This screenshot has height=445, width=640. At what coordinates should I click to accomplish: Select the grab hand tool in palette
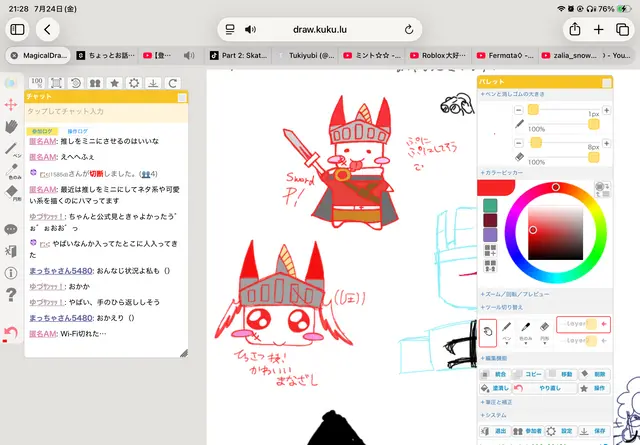click(488, 331)
